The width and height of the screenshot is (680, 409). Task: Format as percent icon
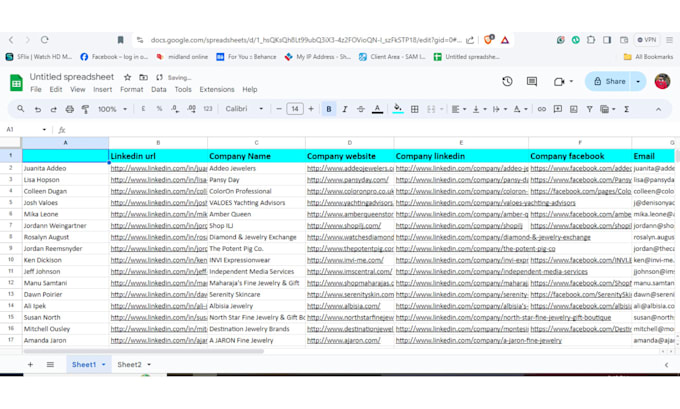pyautogui.click(x=159, y=109)
